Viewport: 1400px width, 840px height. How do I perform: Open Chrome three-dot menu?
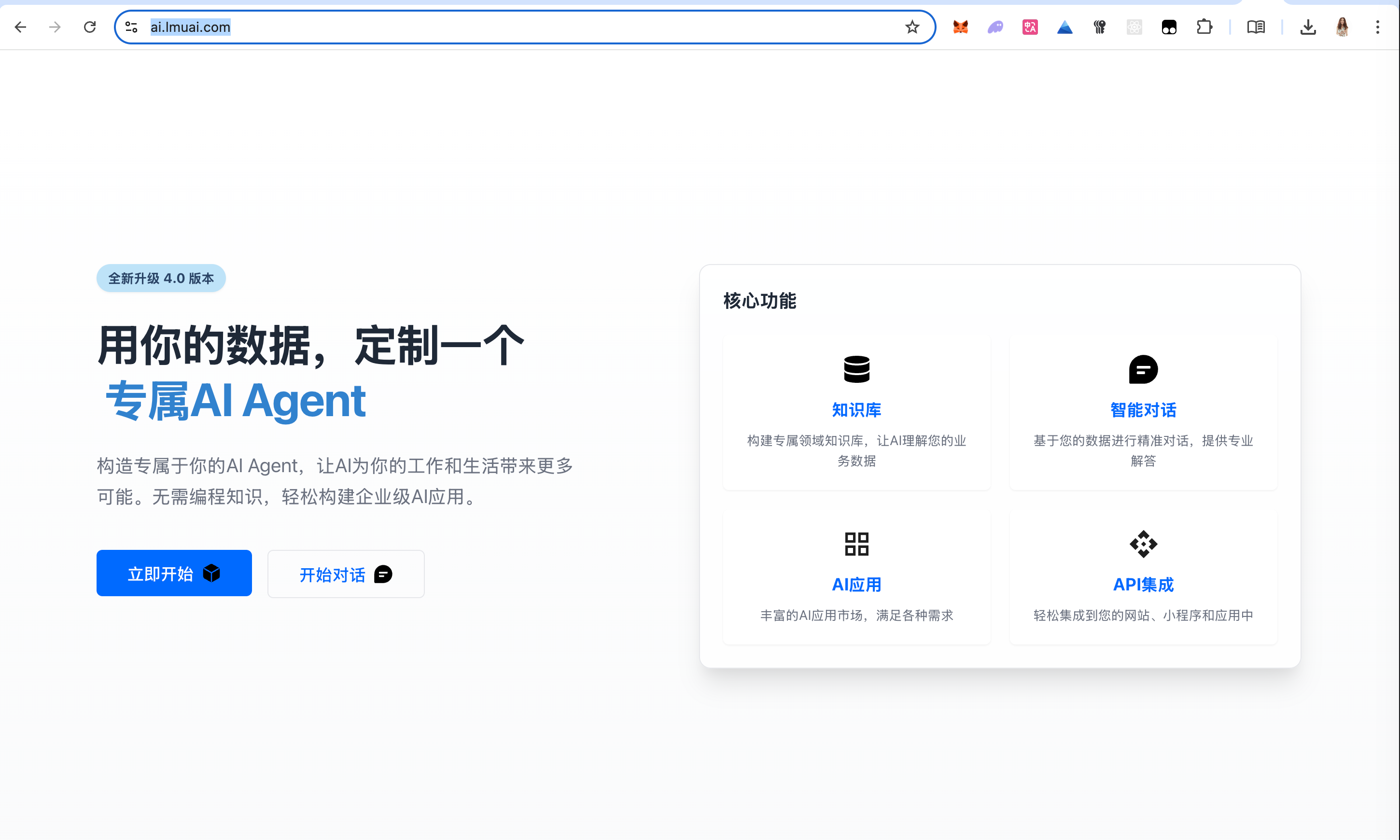coord(1377,27)
